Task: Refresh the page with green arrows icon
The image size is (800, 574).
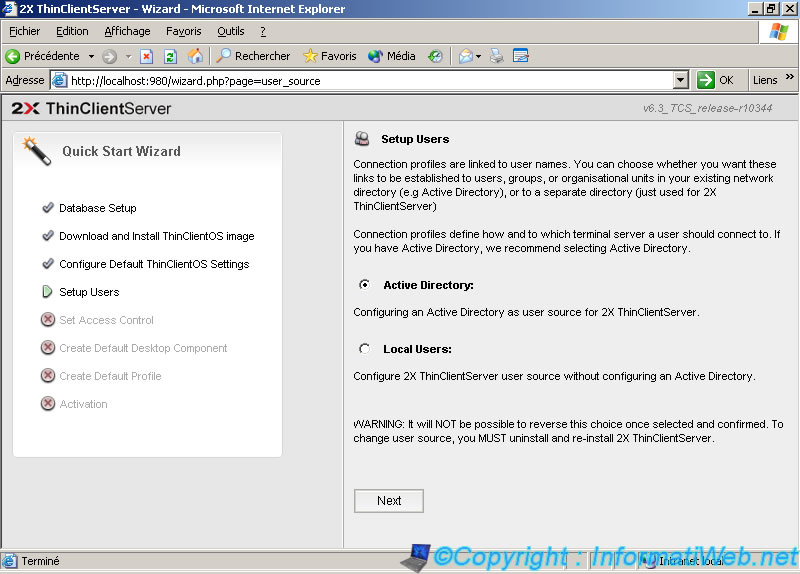Action: tap(170, 56)
